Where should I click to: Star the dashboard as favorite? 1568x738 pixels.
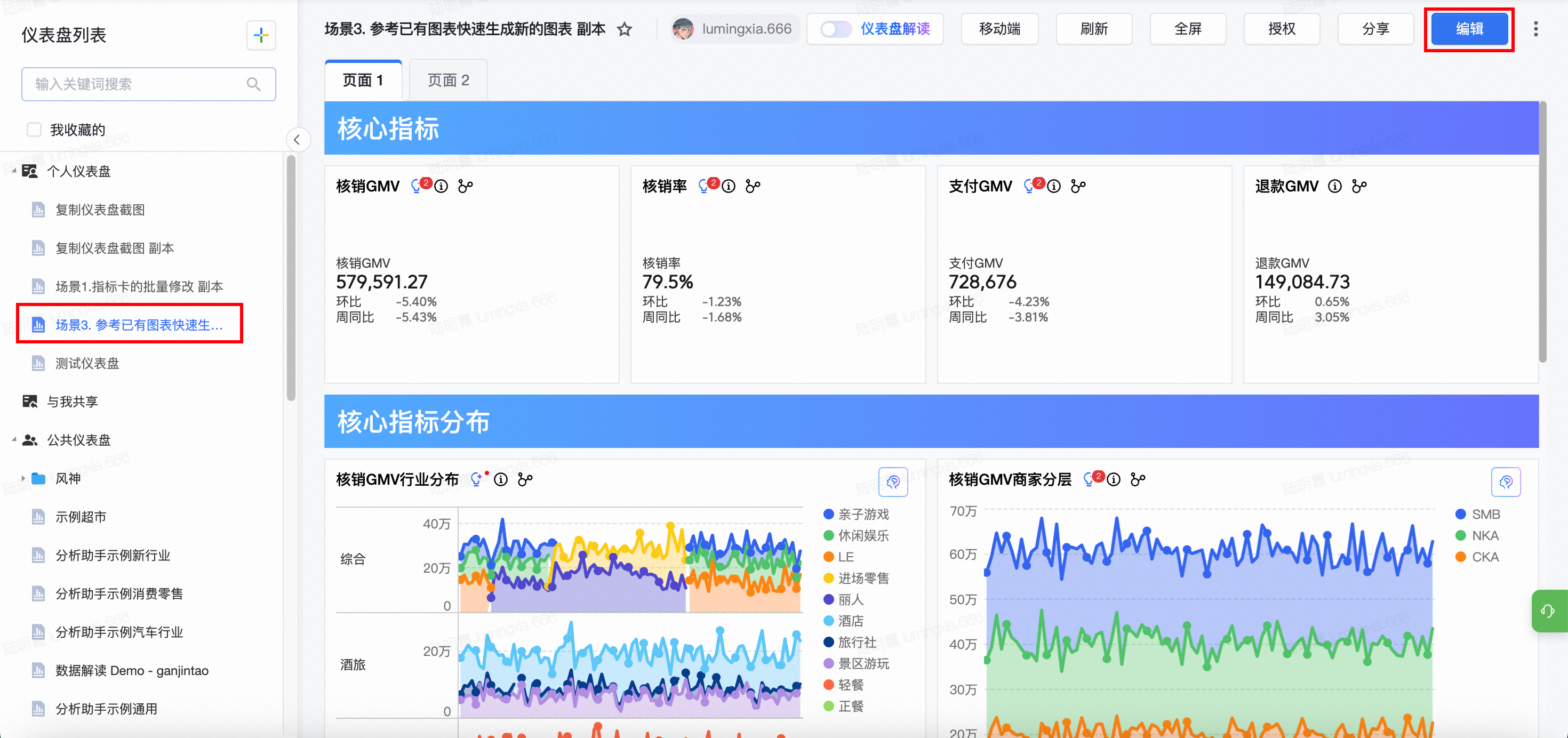pyautogui.click(x=625, y=29)
